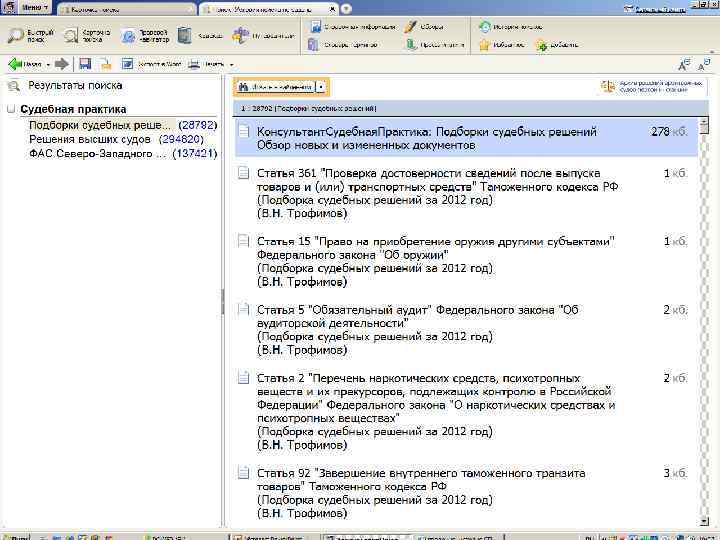Open the Меню dropdown
The height and width of the screenshot is (540, 720).
coord(35,7)
